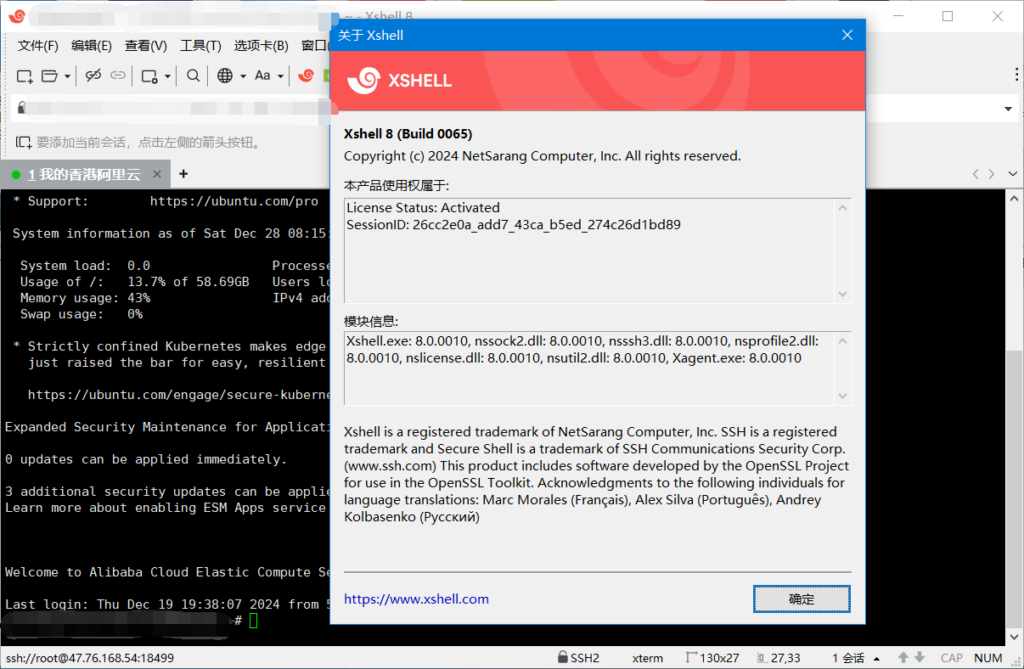Open the dropdown next to session properties icon
1024x669 pixels.
point(167,76)
